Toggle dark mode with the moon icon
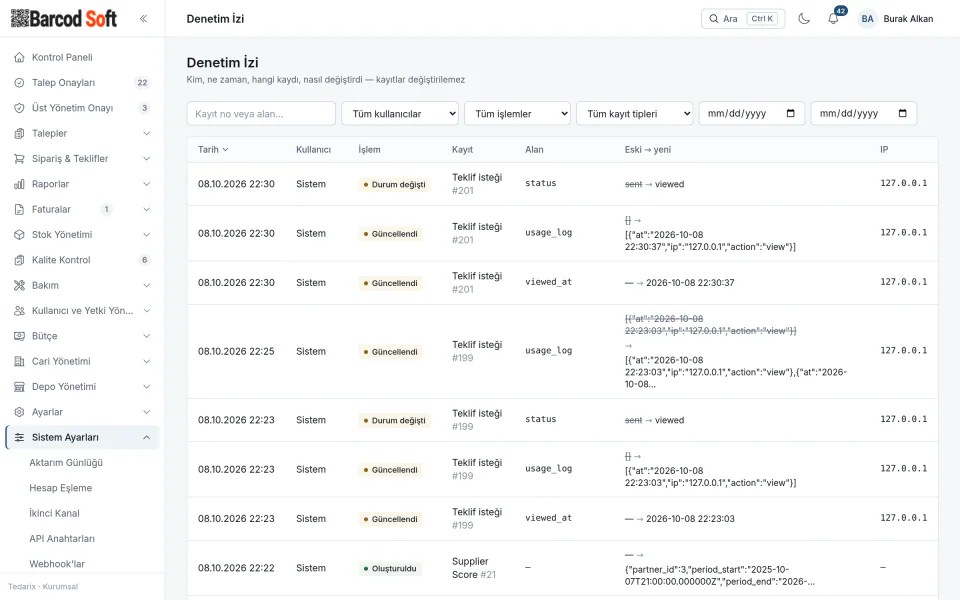The image size is (960, 600). [804, 18]
